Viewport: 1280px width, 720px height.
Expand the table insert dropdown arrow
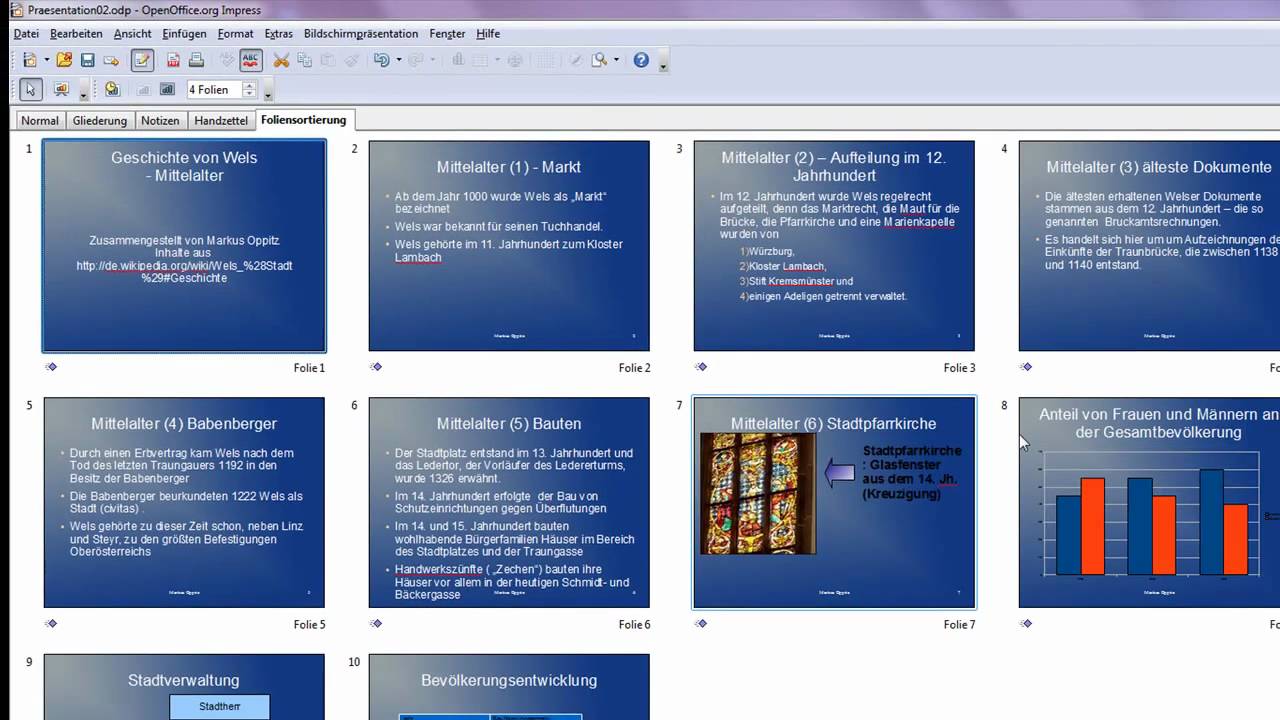point(497,60)
